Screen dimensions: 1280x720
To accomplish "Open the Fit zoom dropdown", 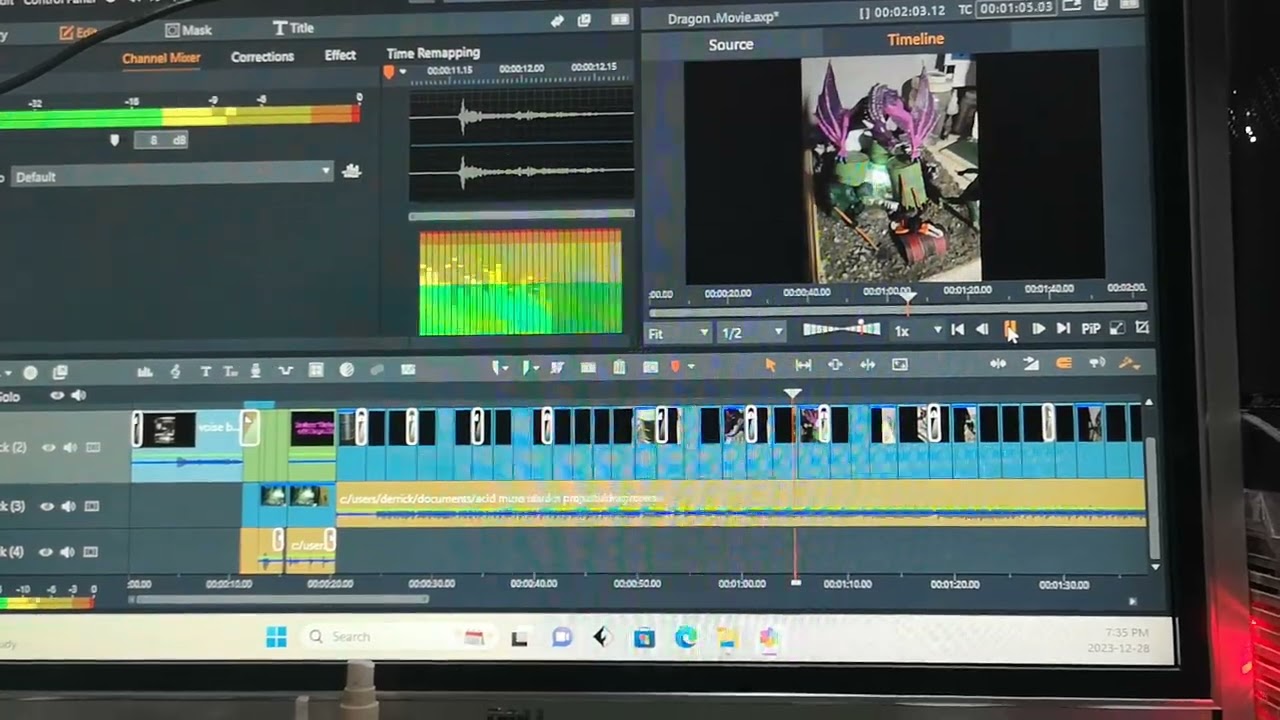I will (x=679, y=333).
